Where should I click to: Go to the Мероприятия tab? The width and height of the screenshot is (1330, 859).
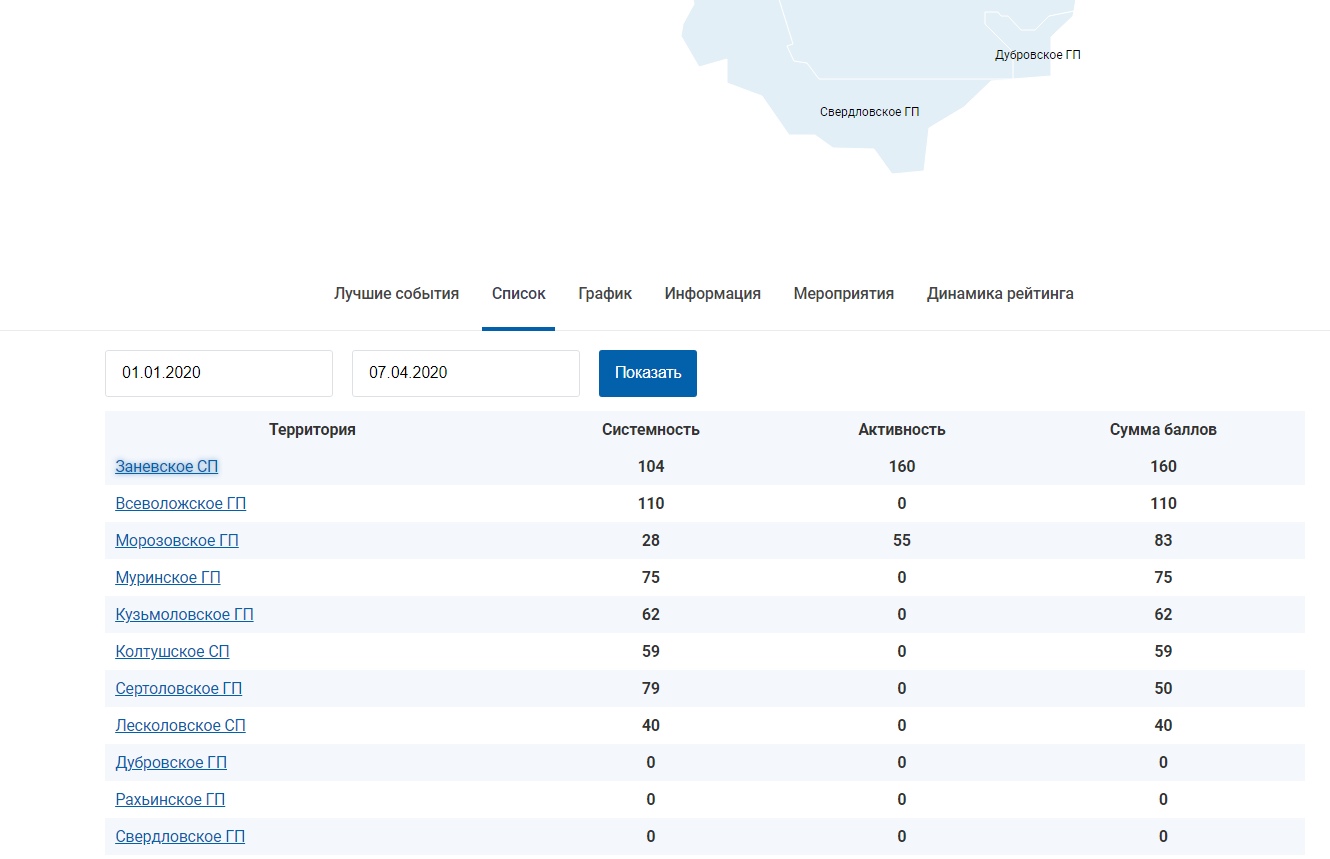tap(844, 294)
